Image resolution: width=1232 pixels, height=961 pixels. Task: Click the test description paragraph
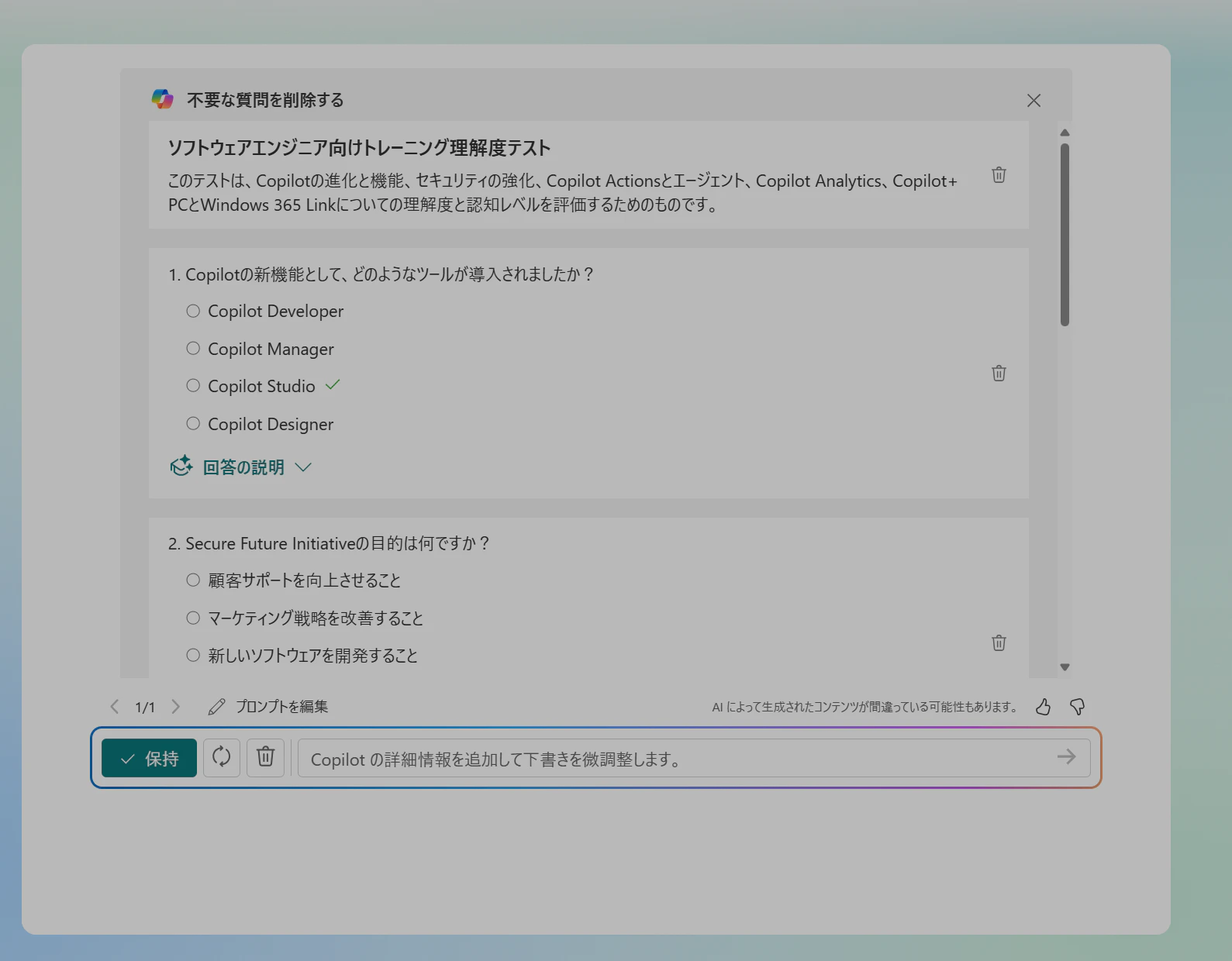(563, 192)
